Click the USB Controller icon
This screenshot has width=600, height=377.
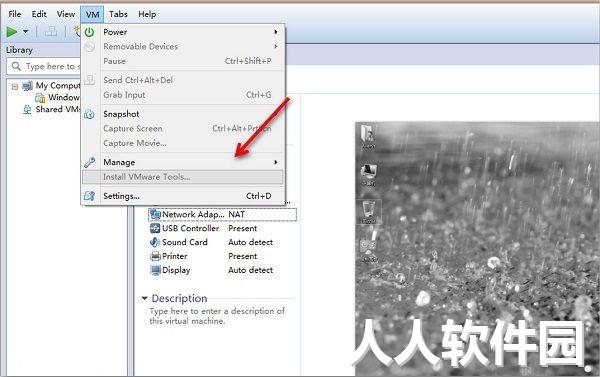(155, 228)
